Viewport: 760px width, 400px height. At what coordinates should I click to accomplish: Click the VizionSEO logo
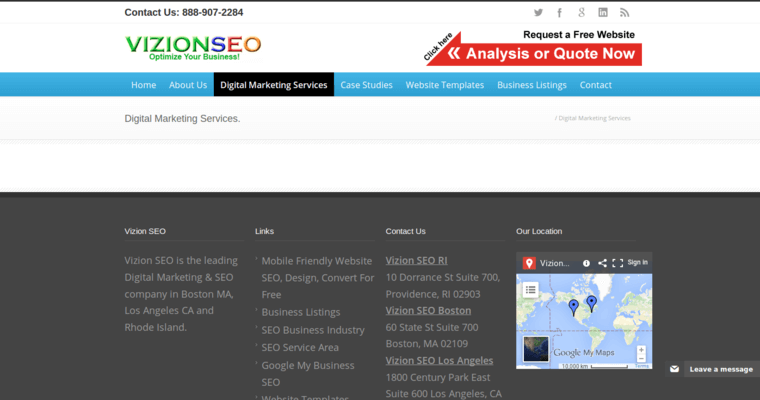click(193, 48)
